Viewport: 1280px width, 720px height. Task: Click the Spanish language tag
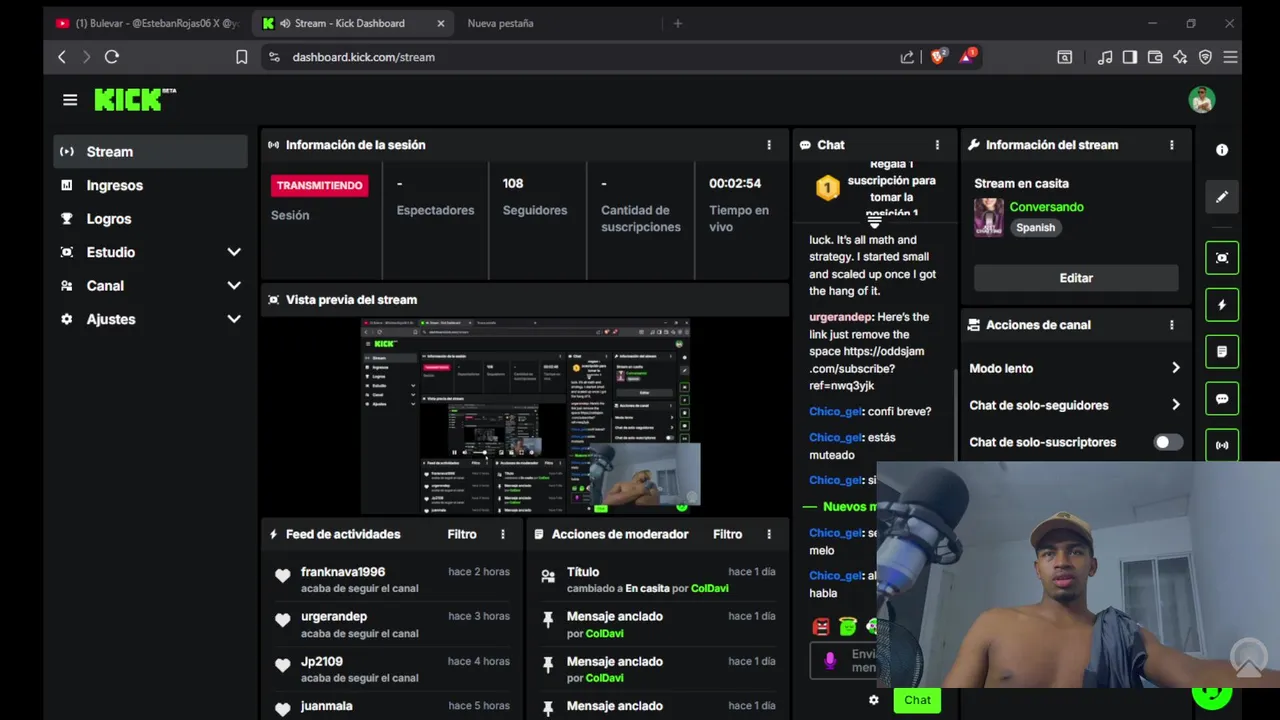(x=1035, y=228)
